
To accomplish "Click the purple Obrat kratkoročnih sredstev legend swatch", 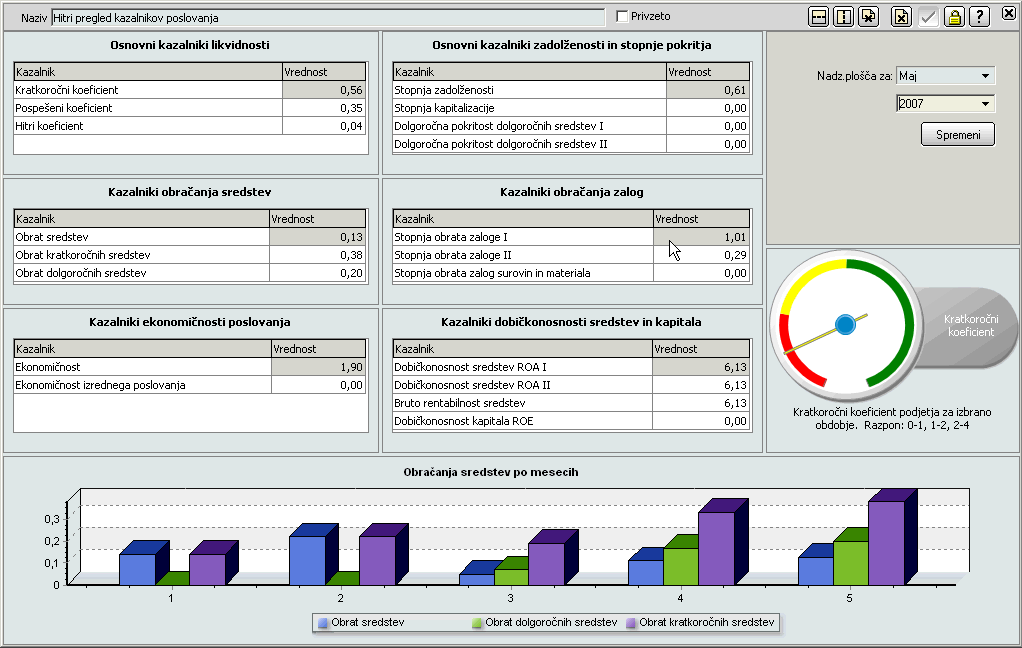I will pos(631,623).
